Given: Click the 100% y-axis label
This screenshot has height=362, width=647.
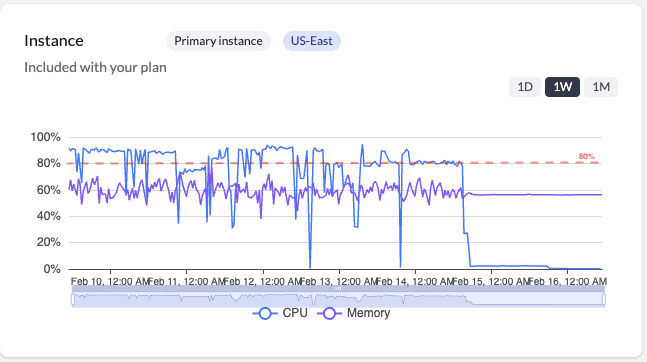Looking at the screenshot, I should 45,137.
